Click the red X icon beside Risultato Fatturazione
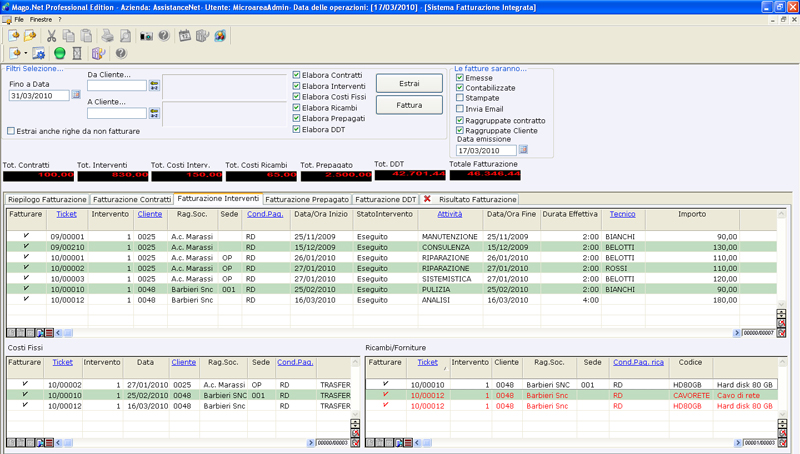800x454 pixels. (x=428, y=199)
